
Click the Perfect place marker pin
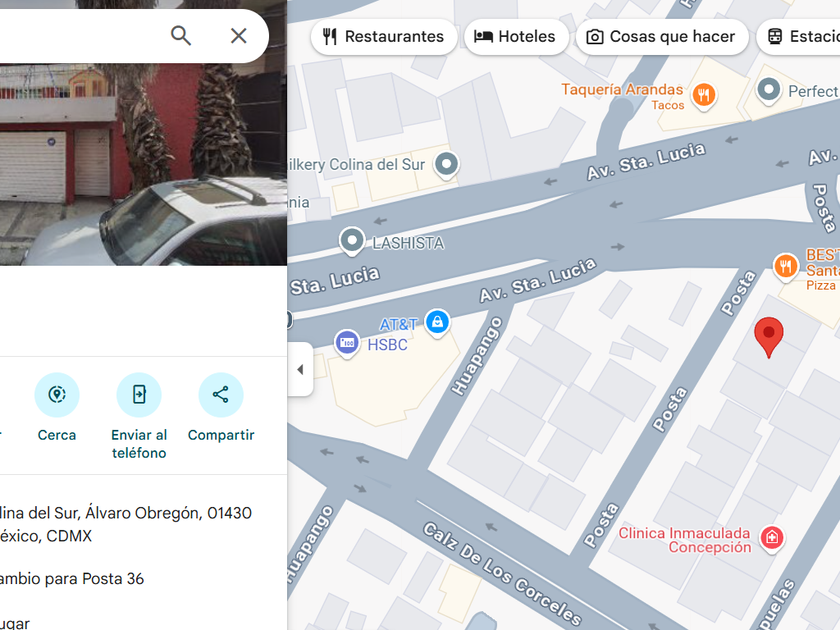tap(769, 91)
